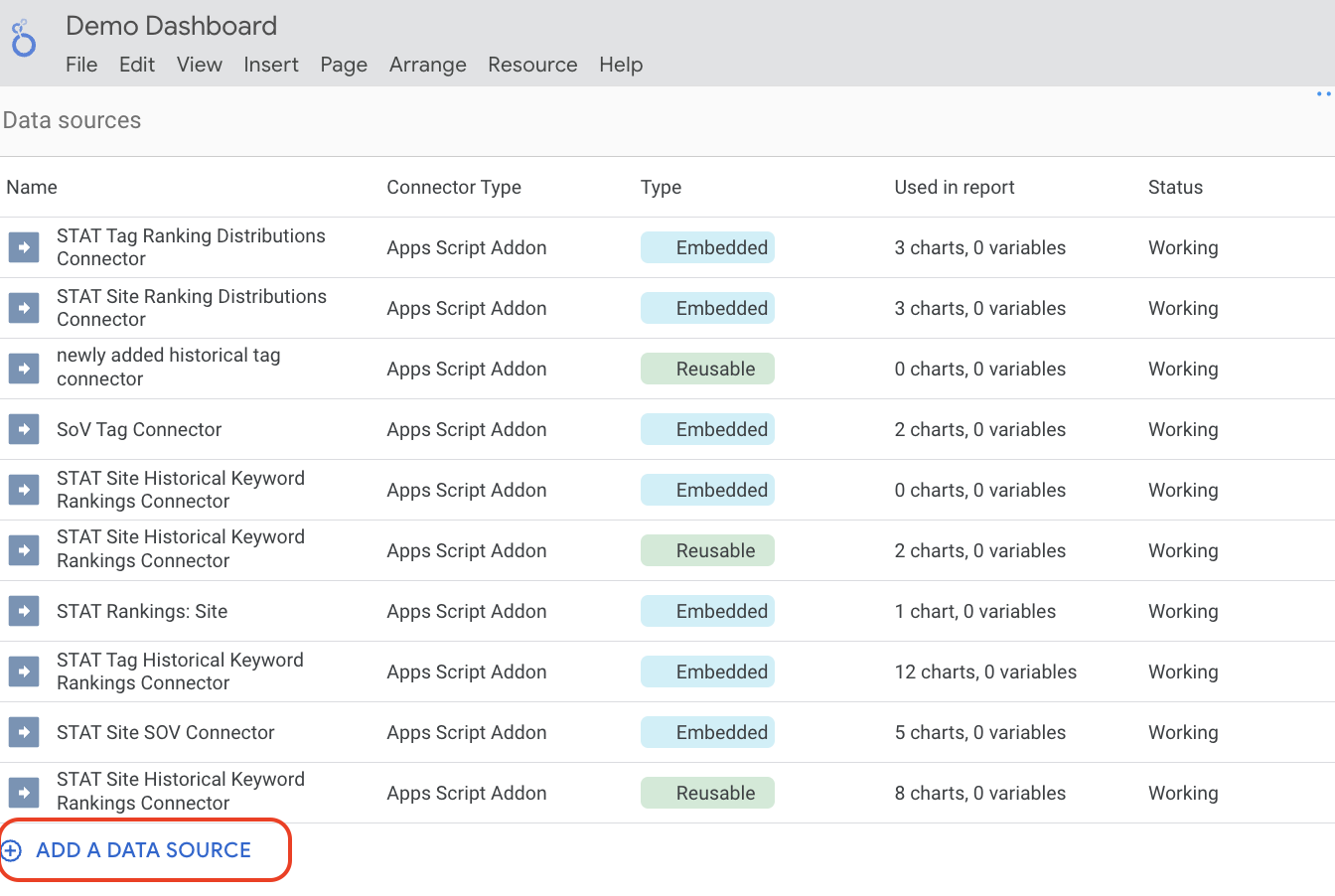1335x896 pixels.
Task: Click the plus icon beside Add a Data Source
Action: (x=11, y=850)
